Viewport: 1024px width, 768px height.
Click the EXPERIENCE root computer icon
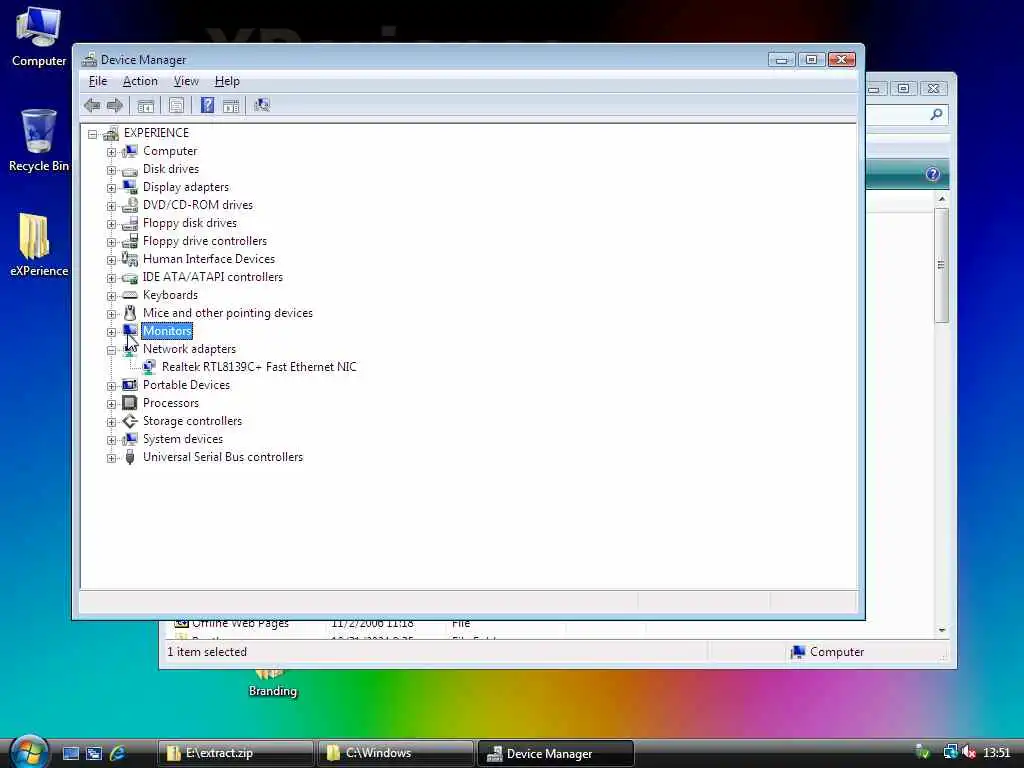[111, 133]
